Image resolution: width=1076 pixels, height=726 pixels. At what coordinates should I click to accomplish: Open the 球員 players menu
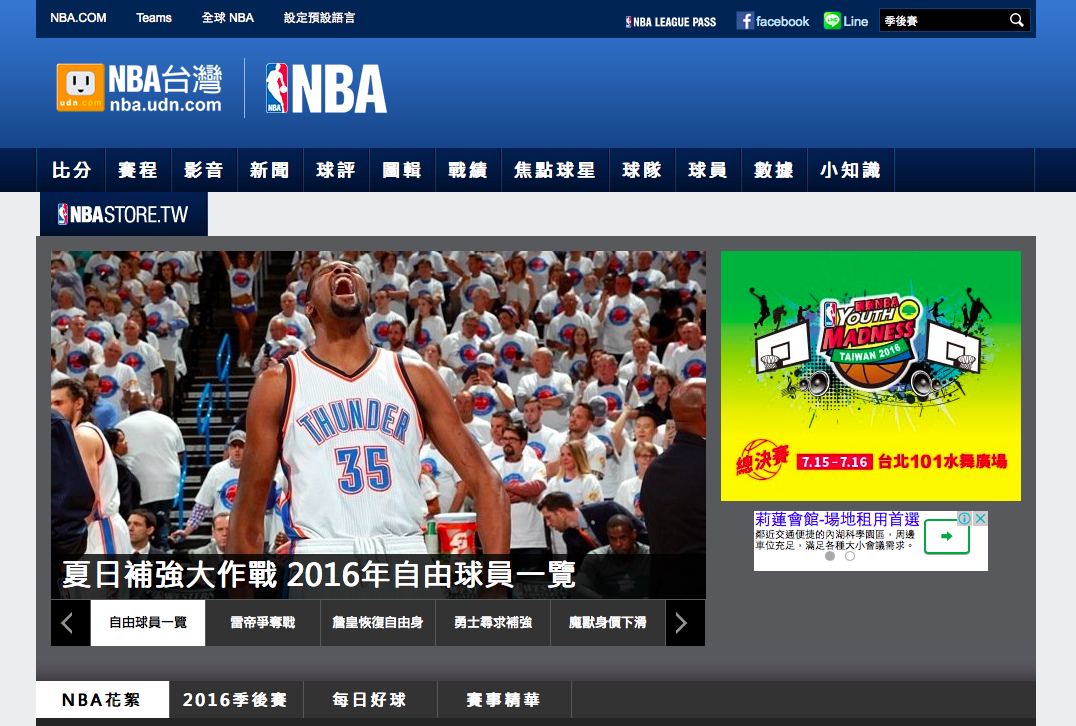[x=708, y=170]
